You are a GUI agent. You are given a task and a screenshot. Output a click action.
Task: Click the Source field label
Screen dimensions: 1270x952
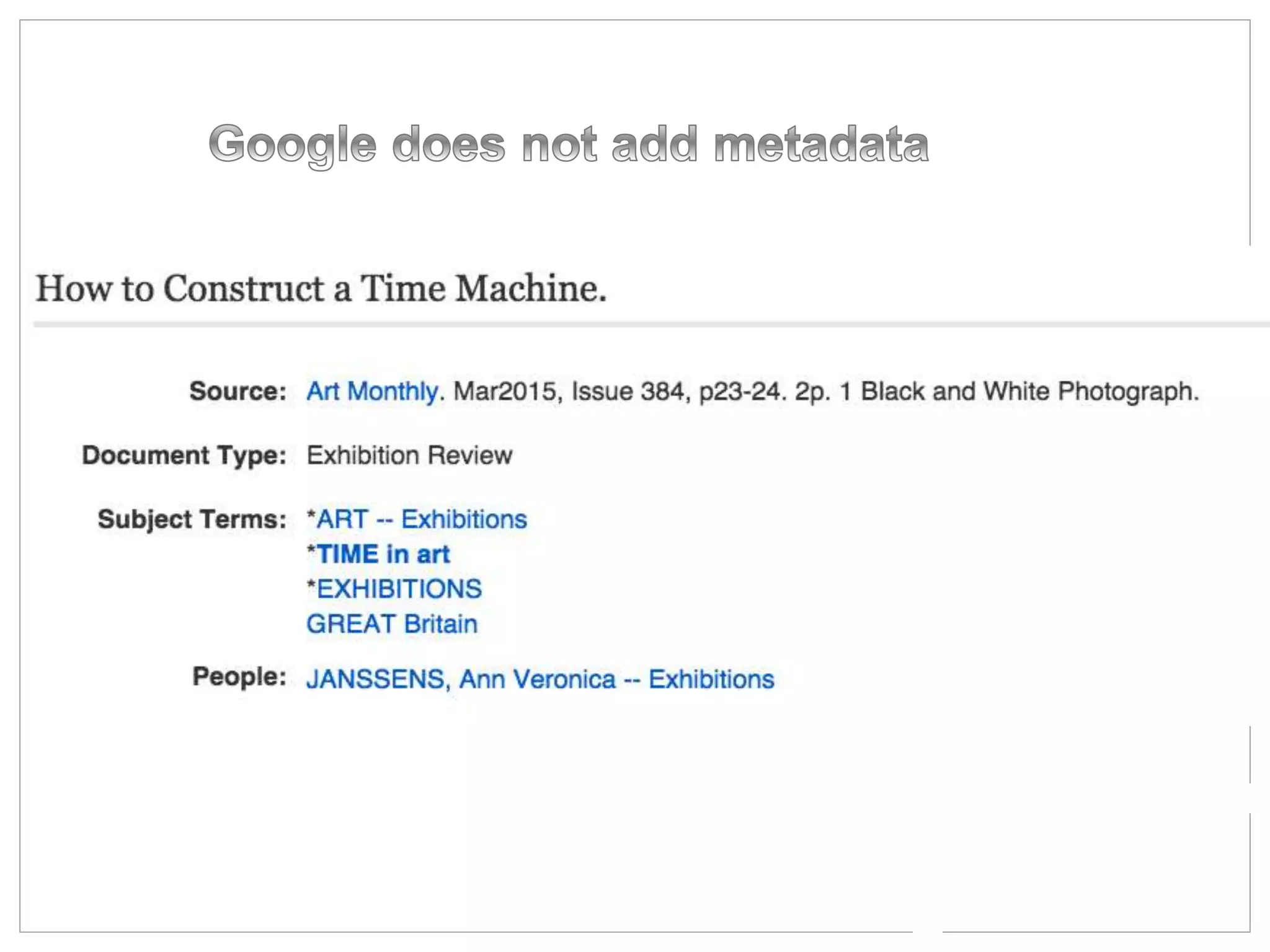point(238,392)
